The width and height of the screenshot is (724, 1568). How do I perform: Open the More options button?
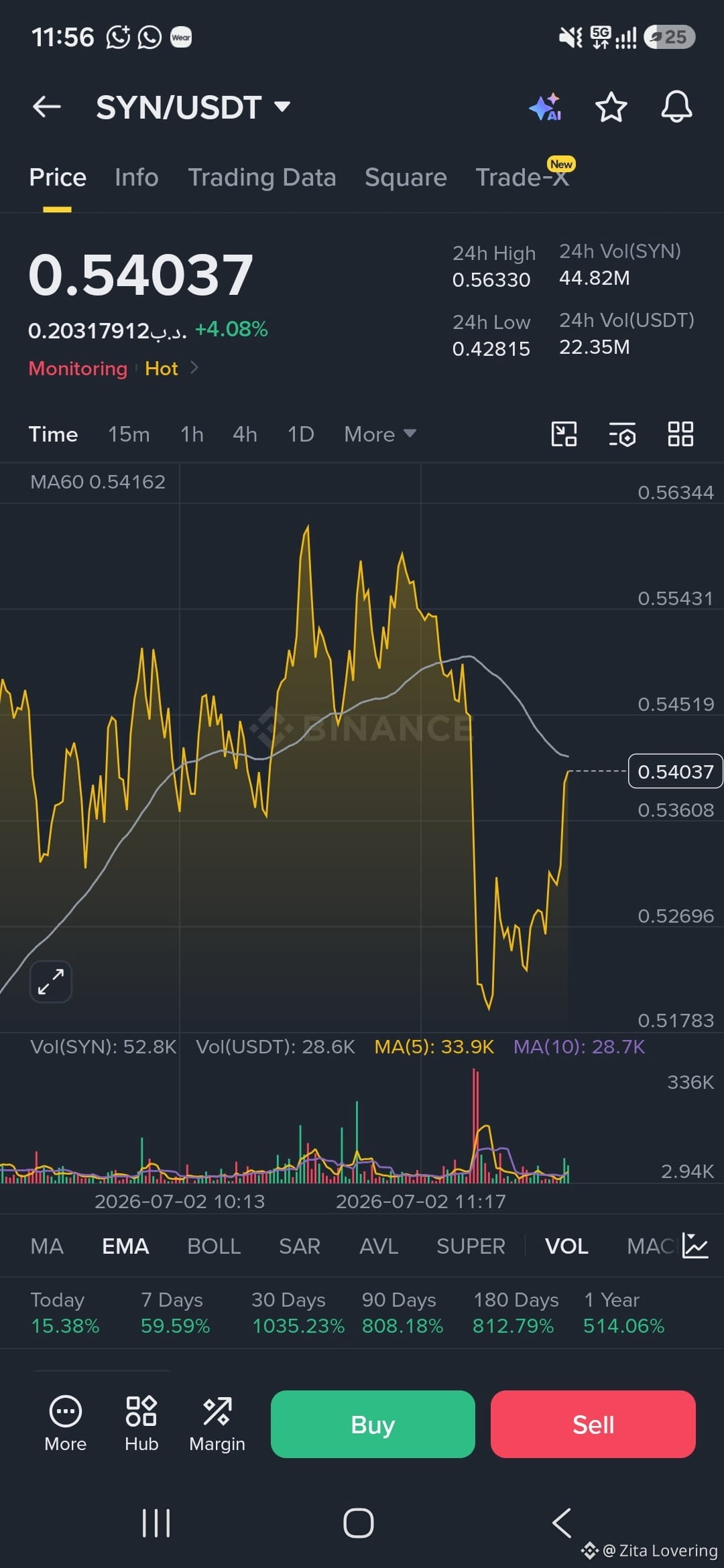[66, 1424]
